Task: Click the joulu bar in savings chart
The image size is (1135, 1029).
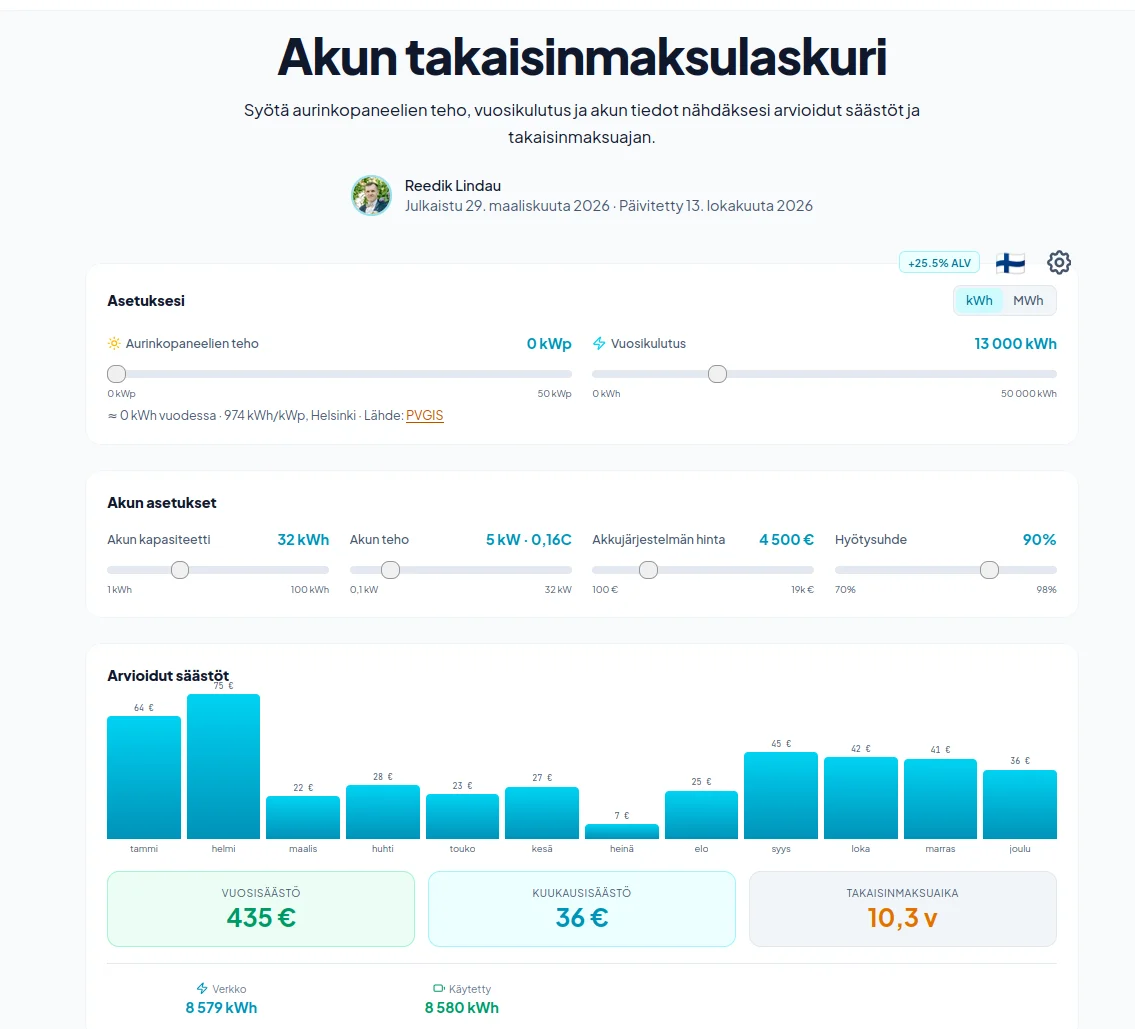Action: [1020, 804]
